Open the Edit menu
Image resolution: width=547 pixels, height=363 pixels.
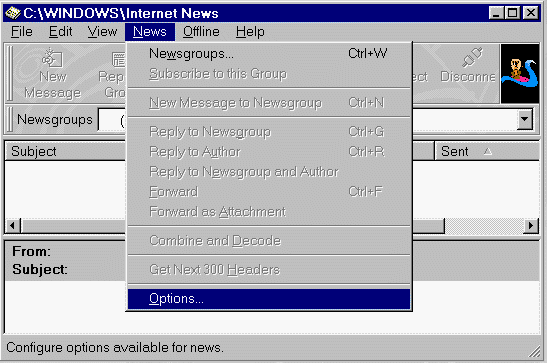(x=60, y=32)
